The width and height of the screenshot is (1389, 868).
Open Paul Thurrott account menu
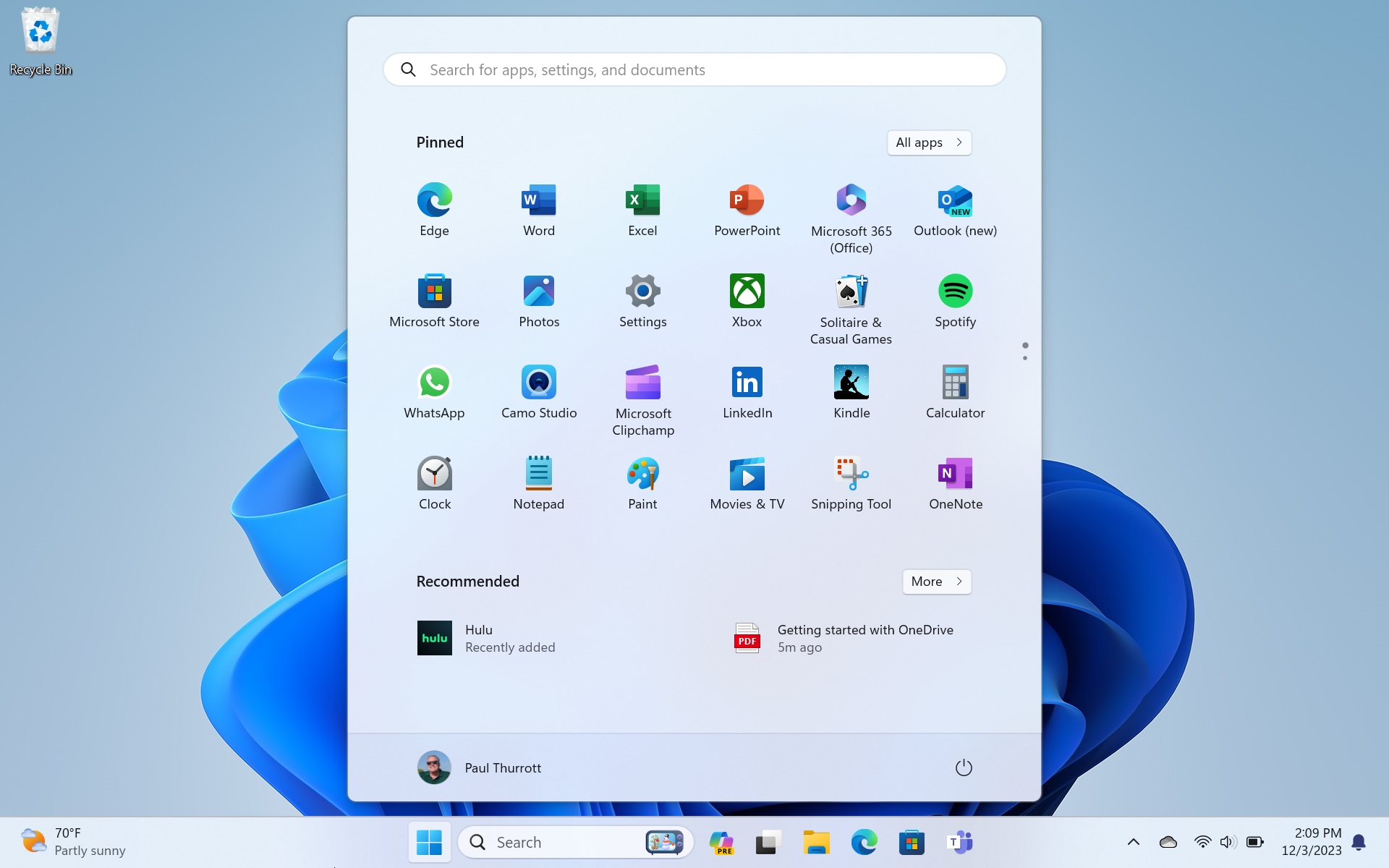pos(480,767)
